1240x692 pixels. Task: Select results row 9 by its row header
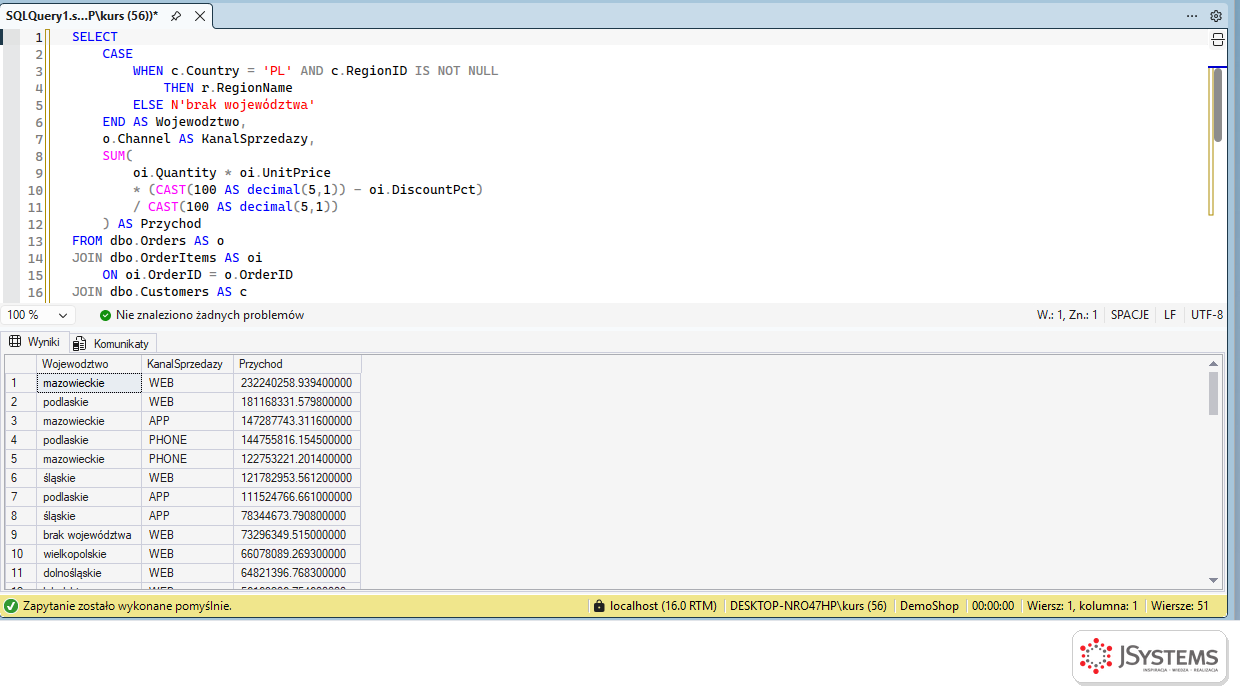click(x=21, y=535)
